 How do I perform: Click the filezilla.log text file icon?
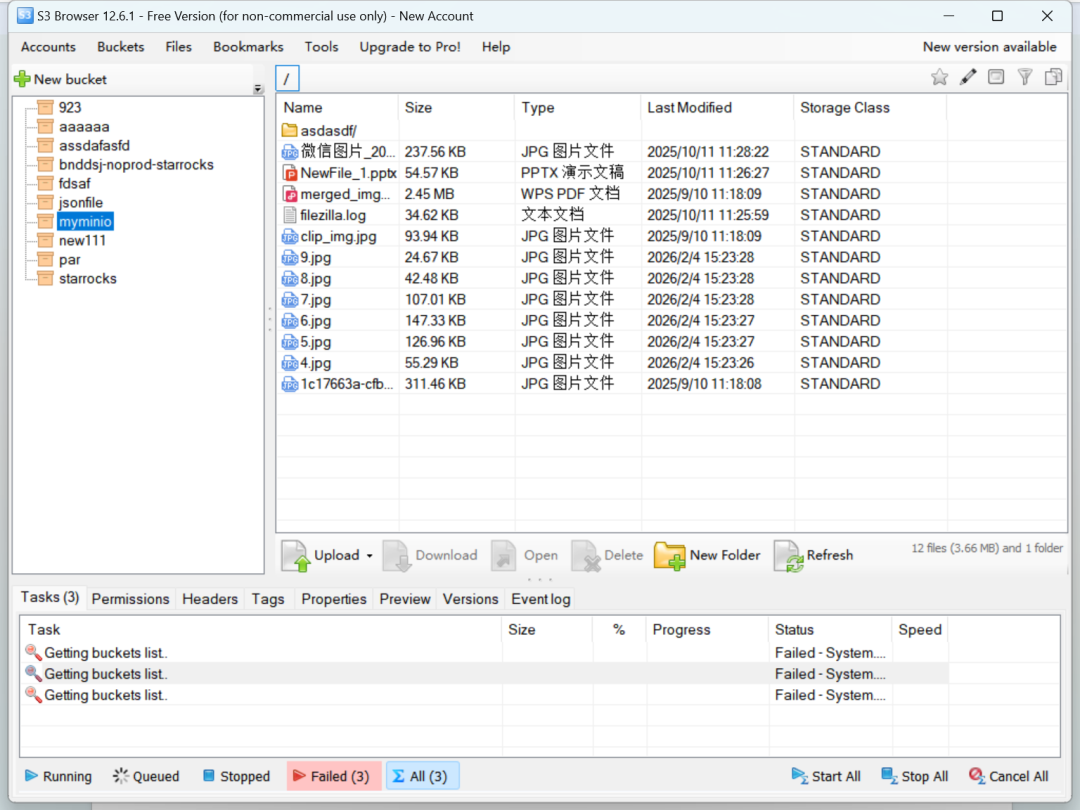(290, 215)
